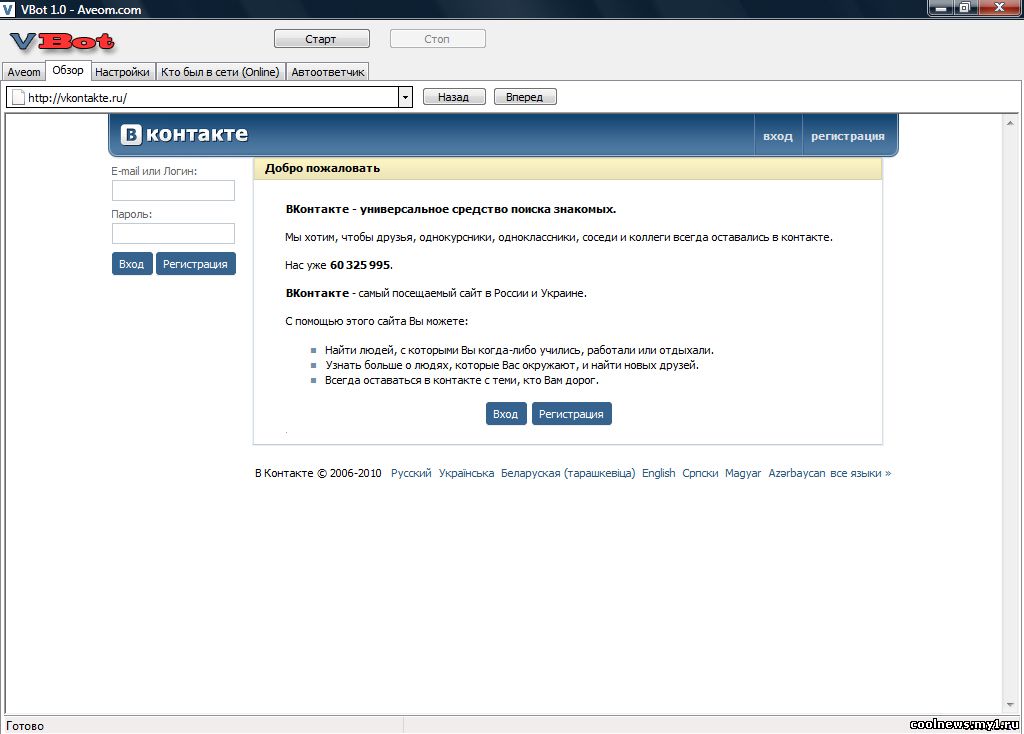
Task: Click the Старт button
Action: [321, 39]
